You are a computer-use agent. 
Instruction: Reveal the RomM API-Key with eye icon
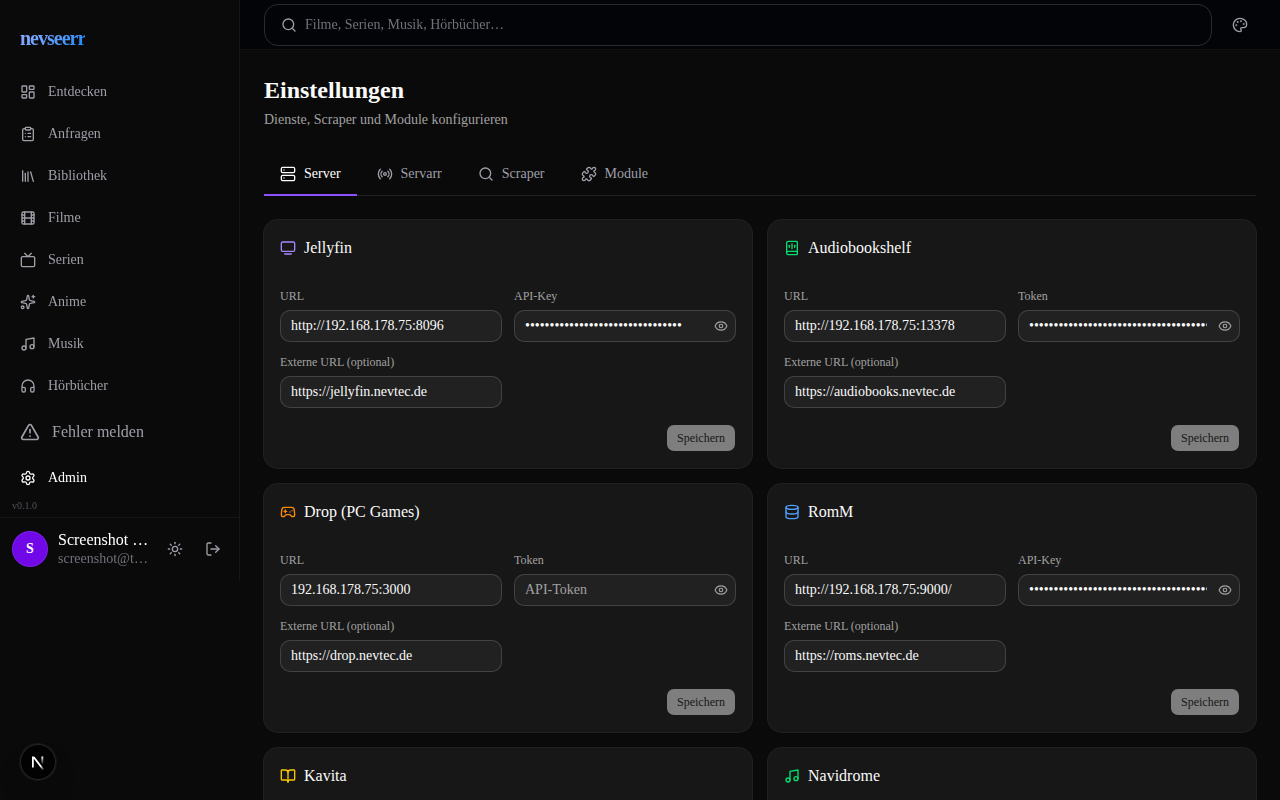point(1225,590)
